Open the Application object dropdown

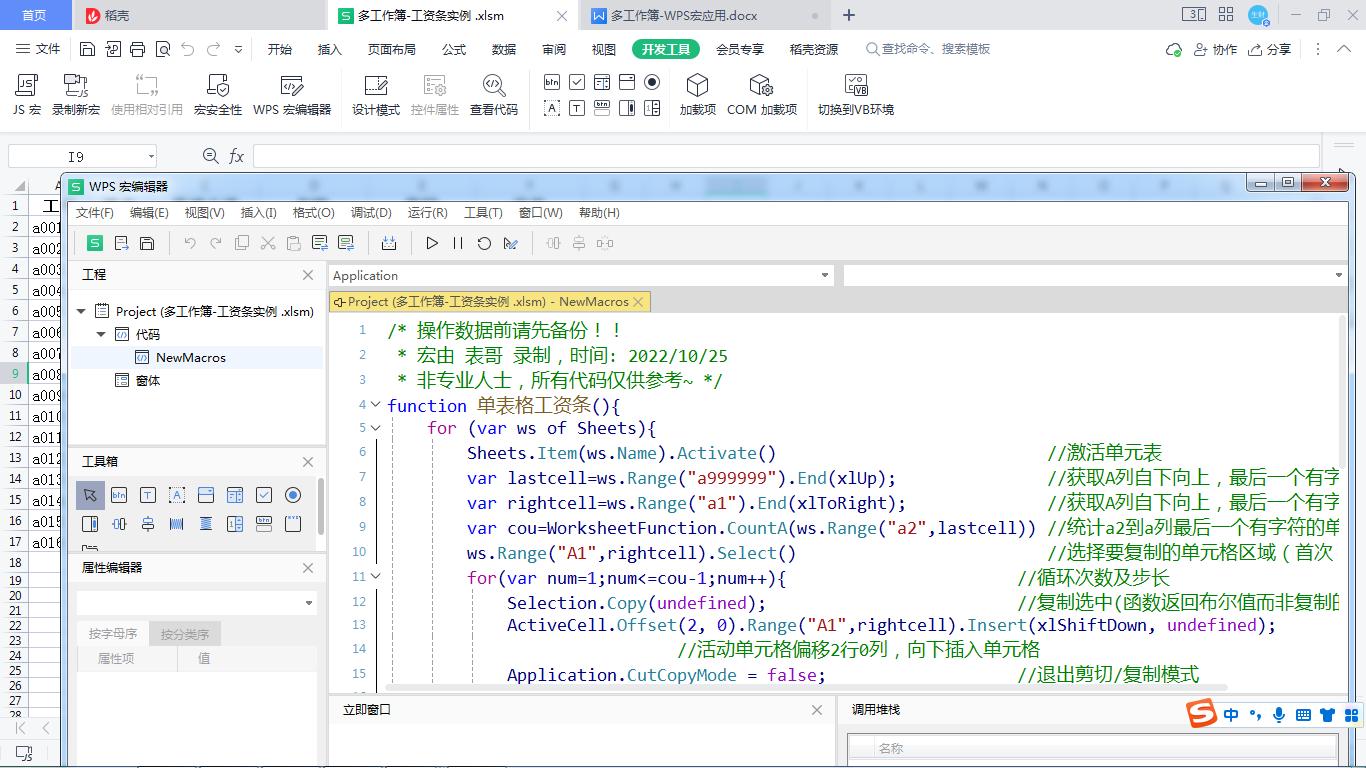[825, 275]
